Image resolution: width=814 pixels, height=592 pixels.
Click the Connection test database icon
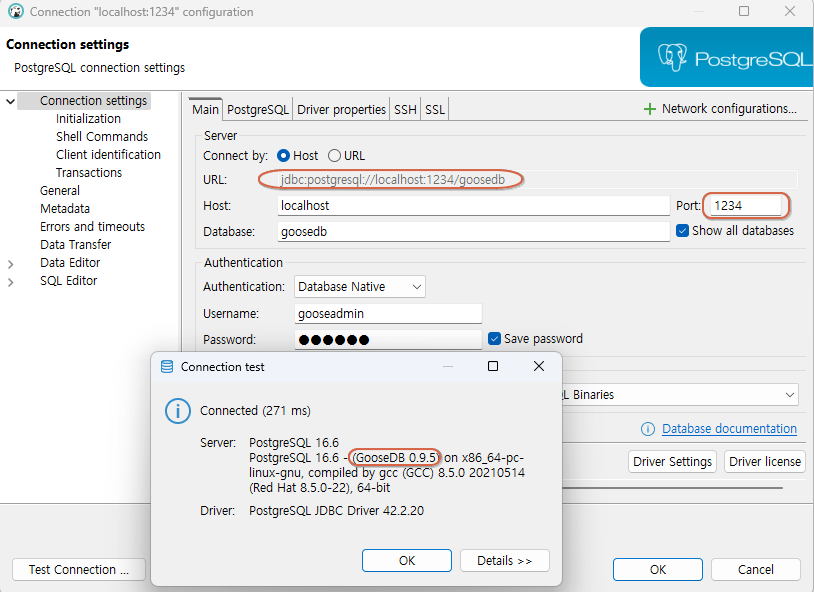pyautogui.click(x=167, y=367)
